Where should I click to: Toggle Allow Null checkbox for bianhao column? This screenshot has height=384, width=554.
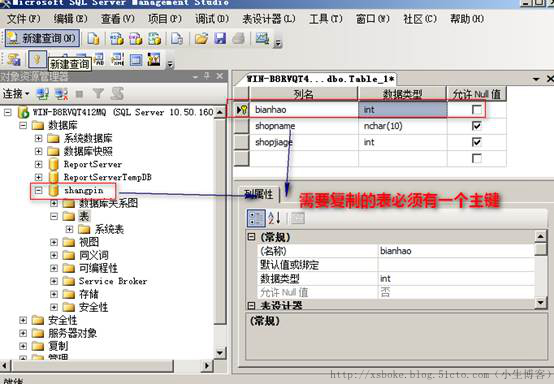477,110
